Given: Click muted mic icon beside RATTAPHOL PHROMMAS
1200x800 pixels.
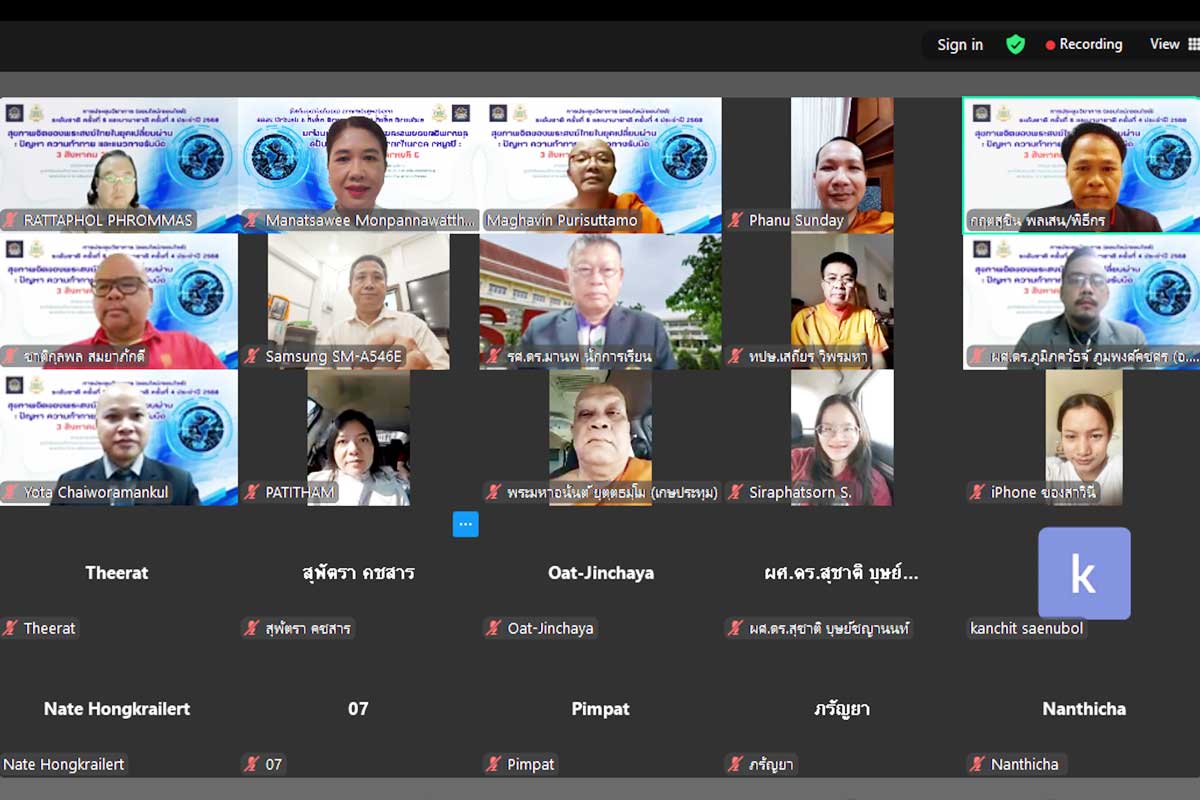Looking at the screenshot, I should tap(11, 220).
